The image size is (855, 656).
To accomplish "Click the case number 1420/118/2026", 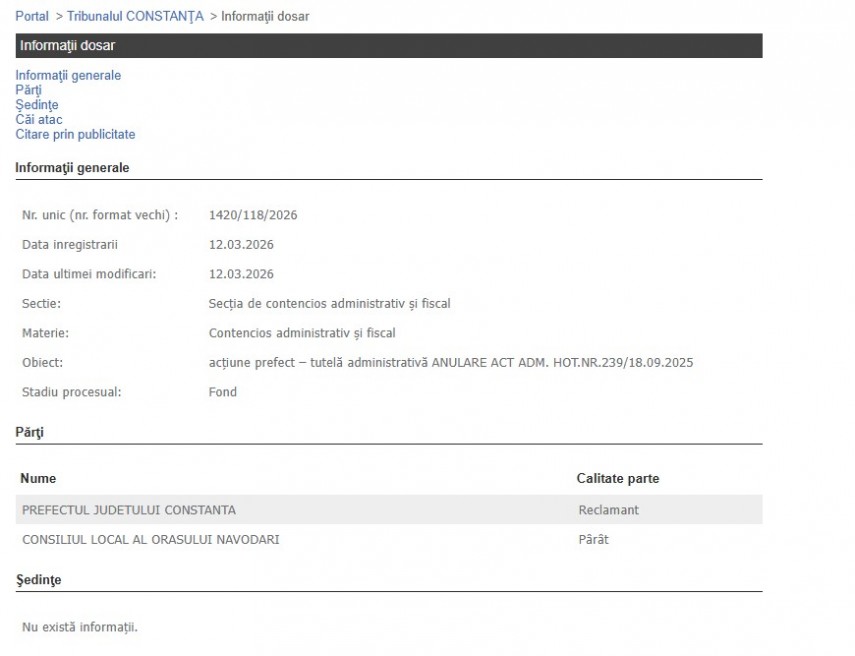I will pos(253,215).
